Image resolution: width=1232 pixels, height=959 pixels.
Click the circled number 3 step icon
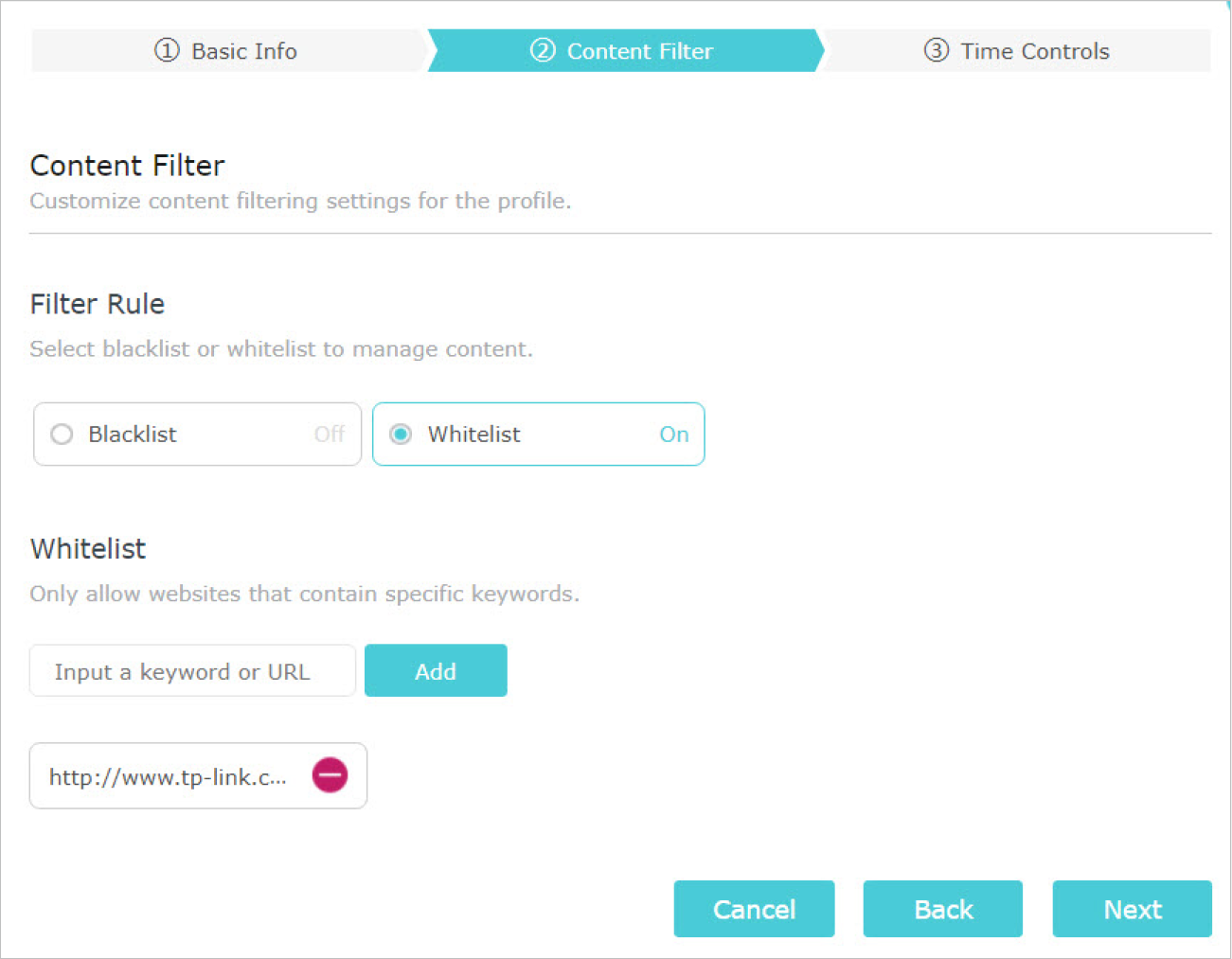pyautogui.click(x=937, y=50)
